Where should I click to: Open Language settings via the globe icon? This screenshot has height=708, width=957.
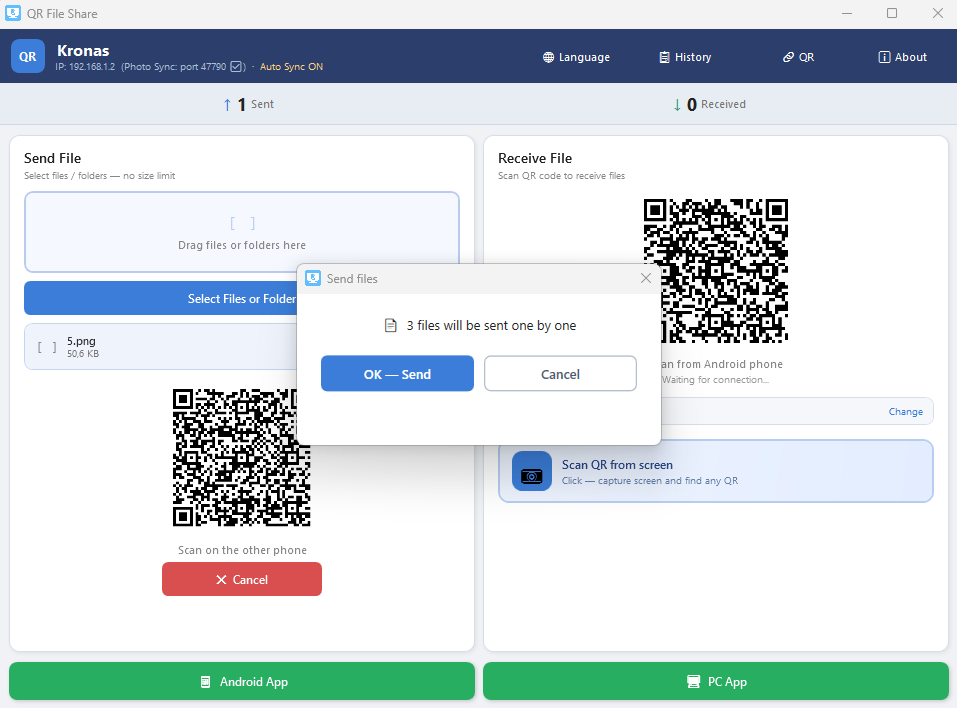546,57
